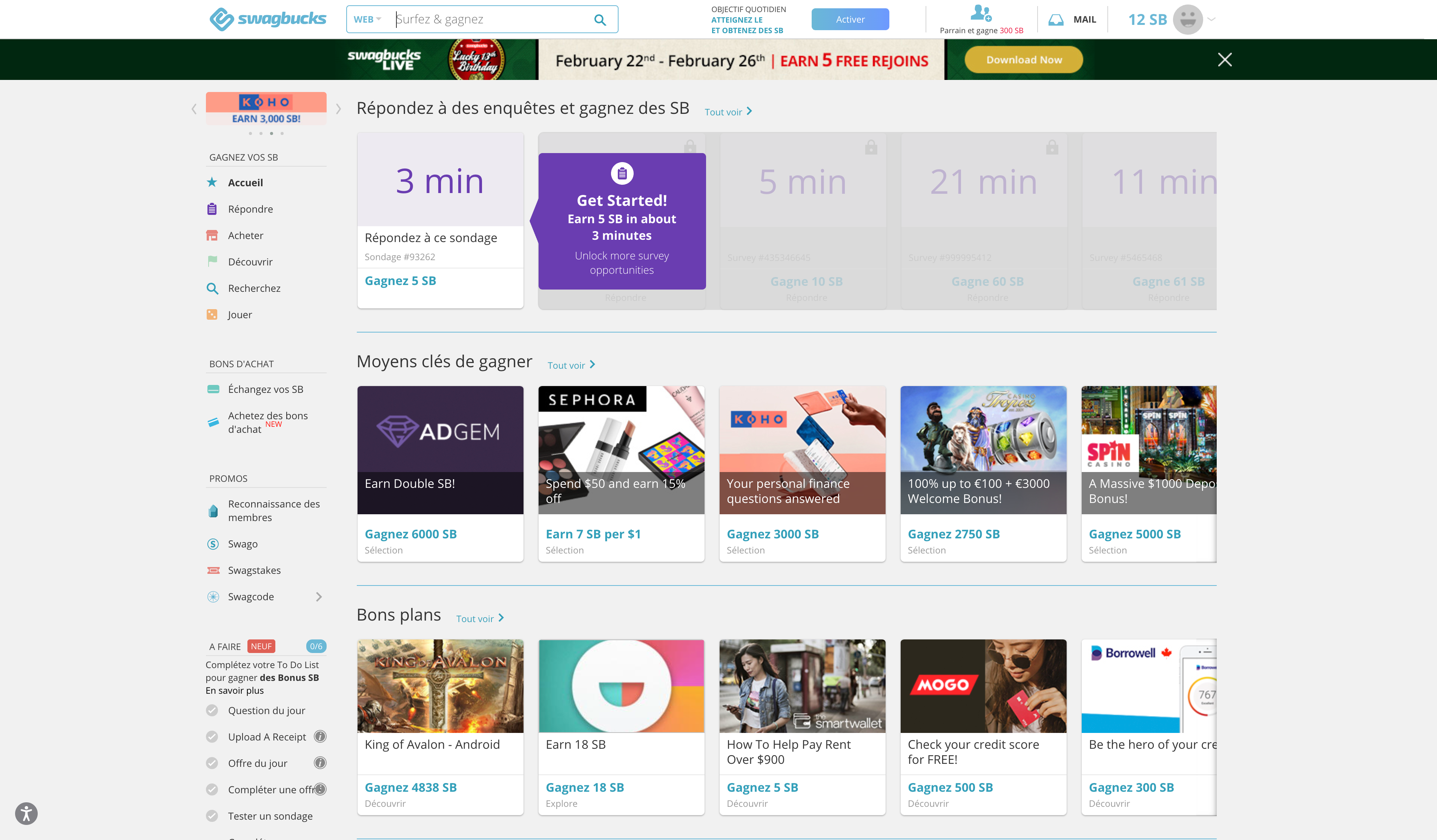1437x840 pixels.
Task: Open Tout voir for Moyens clés de gagner
Action: tap(571, 365)
